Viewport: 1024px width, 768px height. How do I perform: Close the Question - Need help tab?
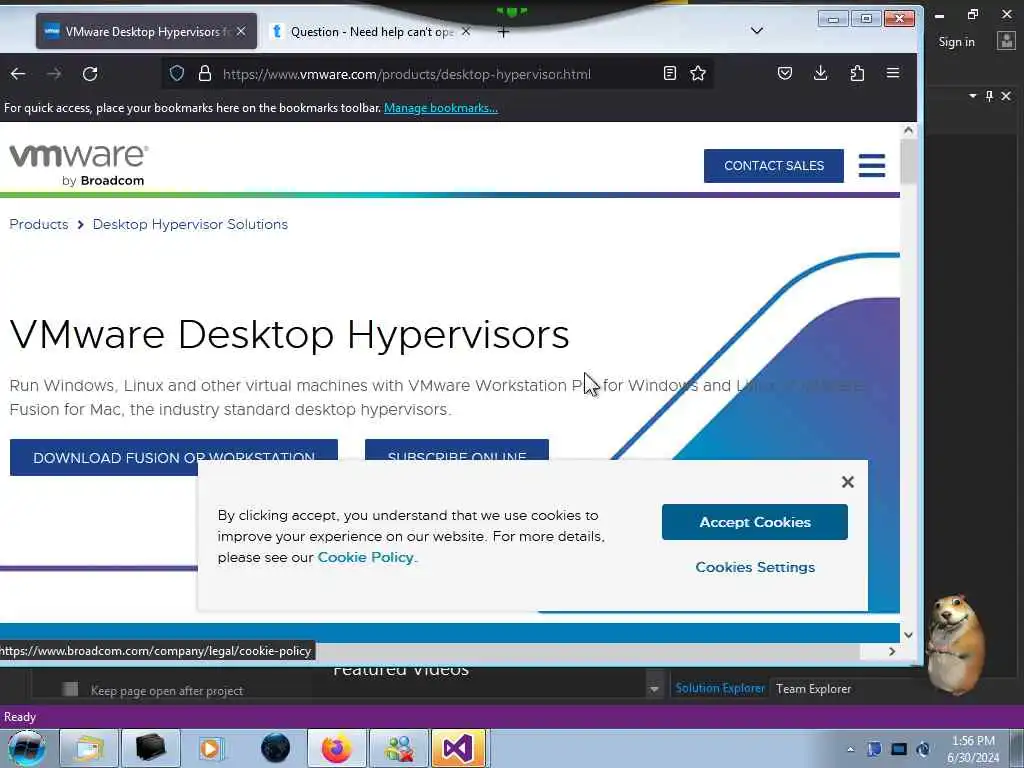pyautogui.click(x=466, y=31)
